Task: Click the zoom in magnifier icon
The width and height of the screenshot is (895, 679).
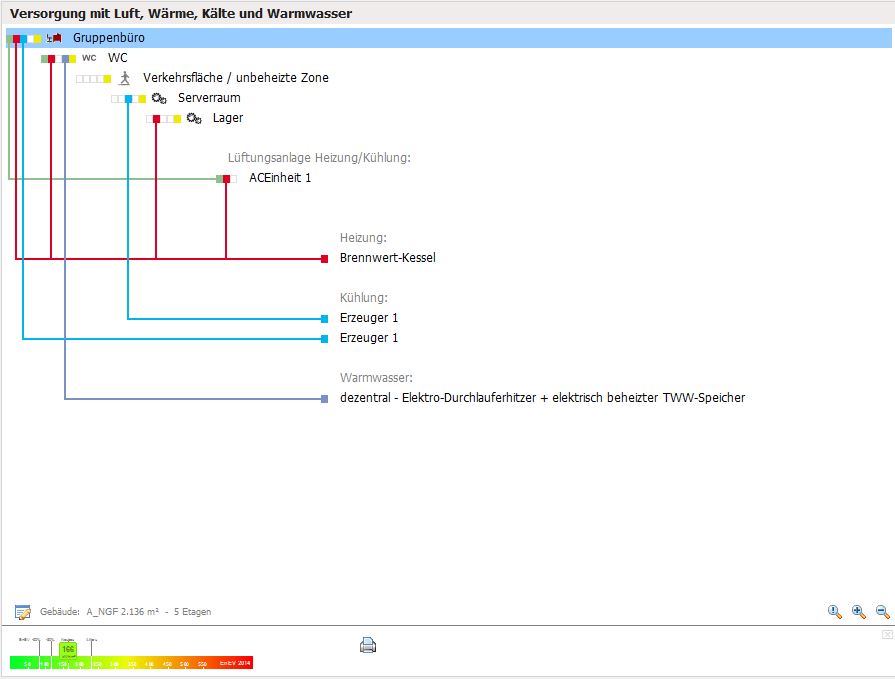Action: (858, 611)
